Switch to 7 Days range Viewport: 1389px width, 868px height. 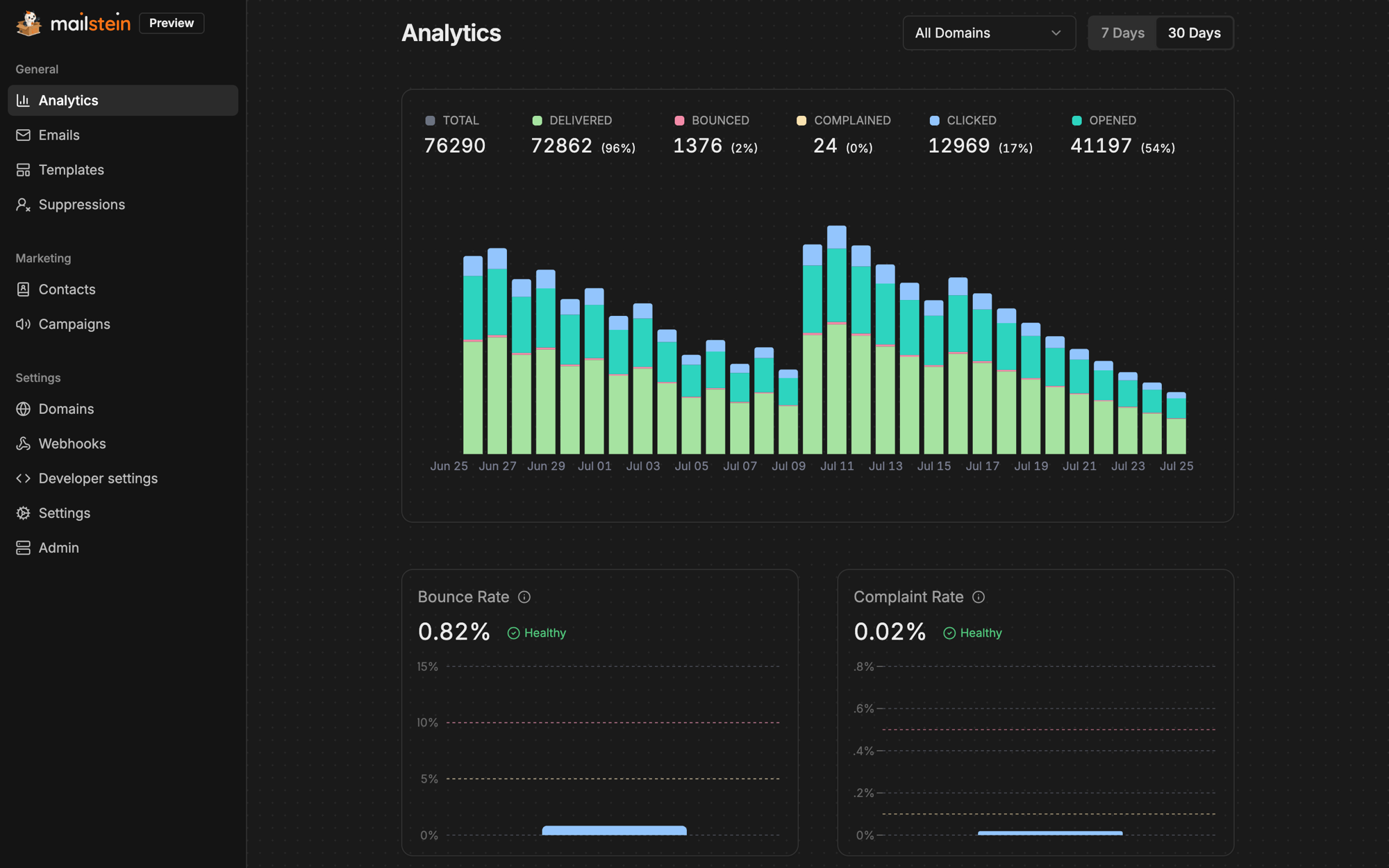(1122, 33)
